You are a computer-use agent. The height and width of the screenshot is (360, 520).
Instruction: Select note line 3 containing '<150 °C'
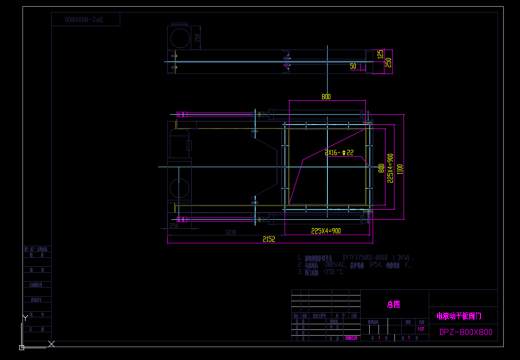point(320,272)
